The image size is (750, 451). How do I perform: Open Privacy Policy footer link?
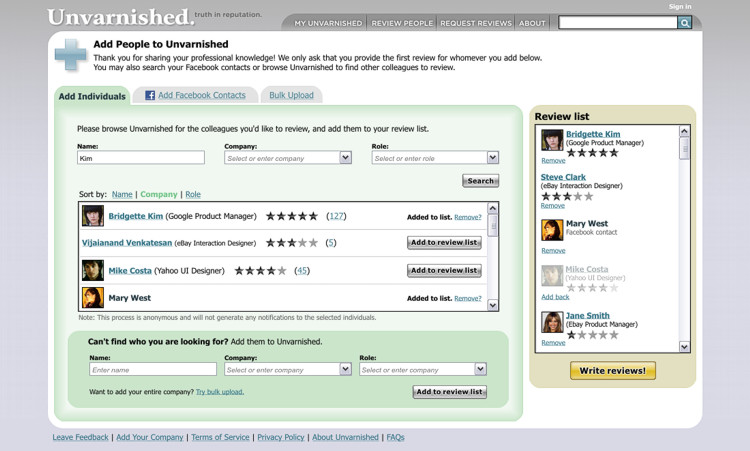[281, 437]
